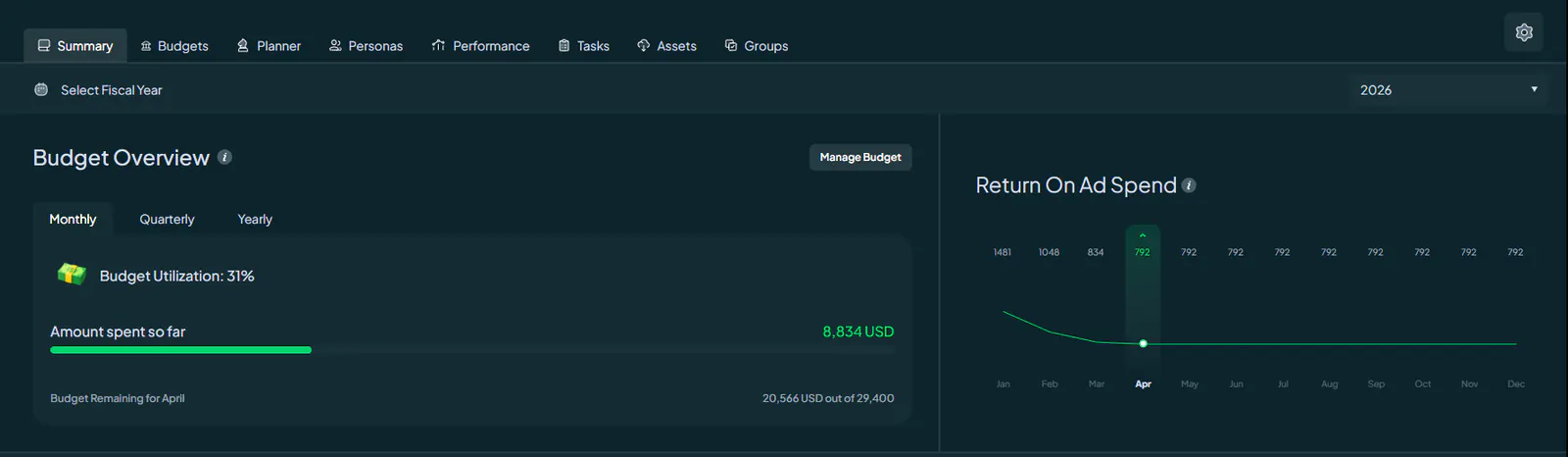Select Sep on the ROAS chart axis
This screenshot has width=1568, height=457.
click(x=1376, y=383)
